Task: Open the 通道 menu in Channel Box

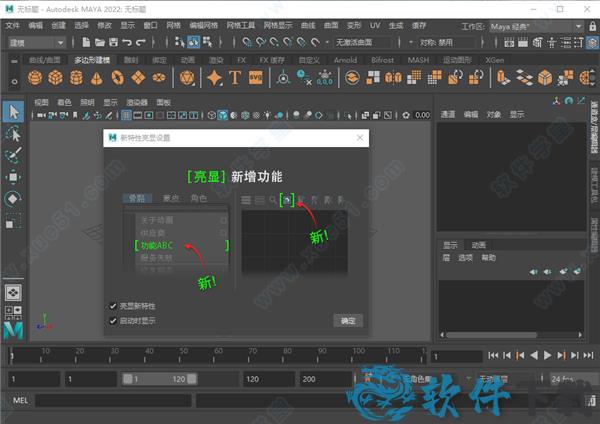Action: 447,114
